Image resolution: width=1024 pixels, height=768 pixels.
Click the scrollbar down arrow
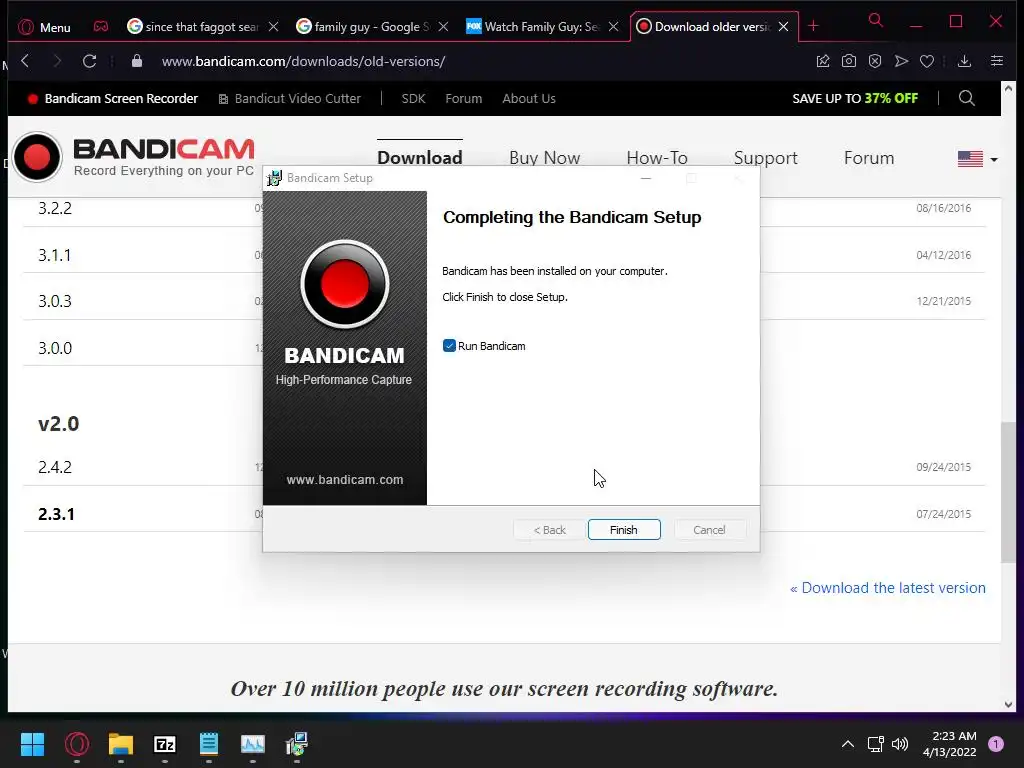pos(1008,704)
